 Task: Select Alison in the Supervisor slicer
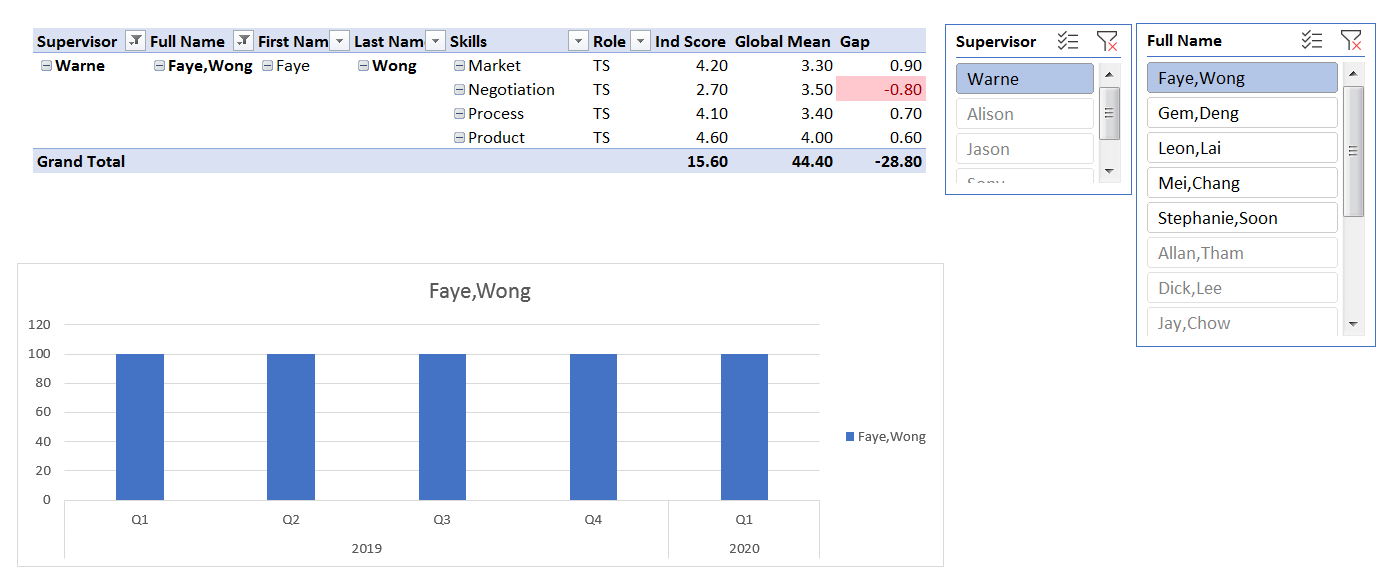point(1025,114)
